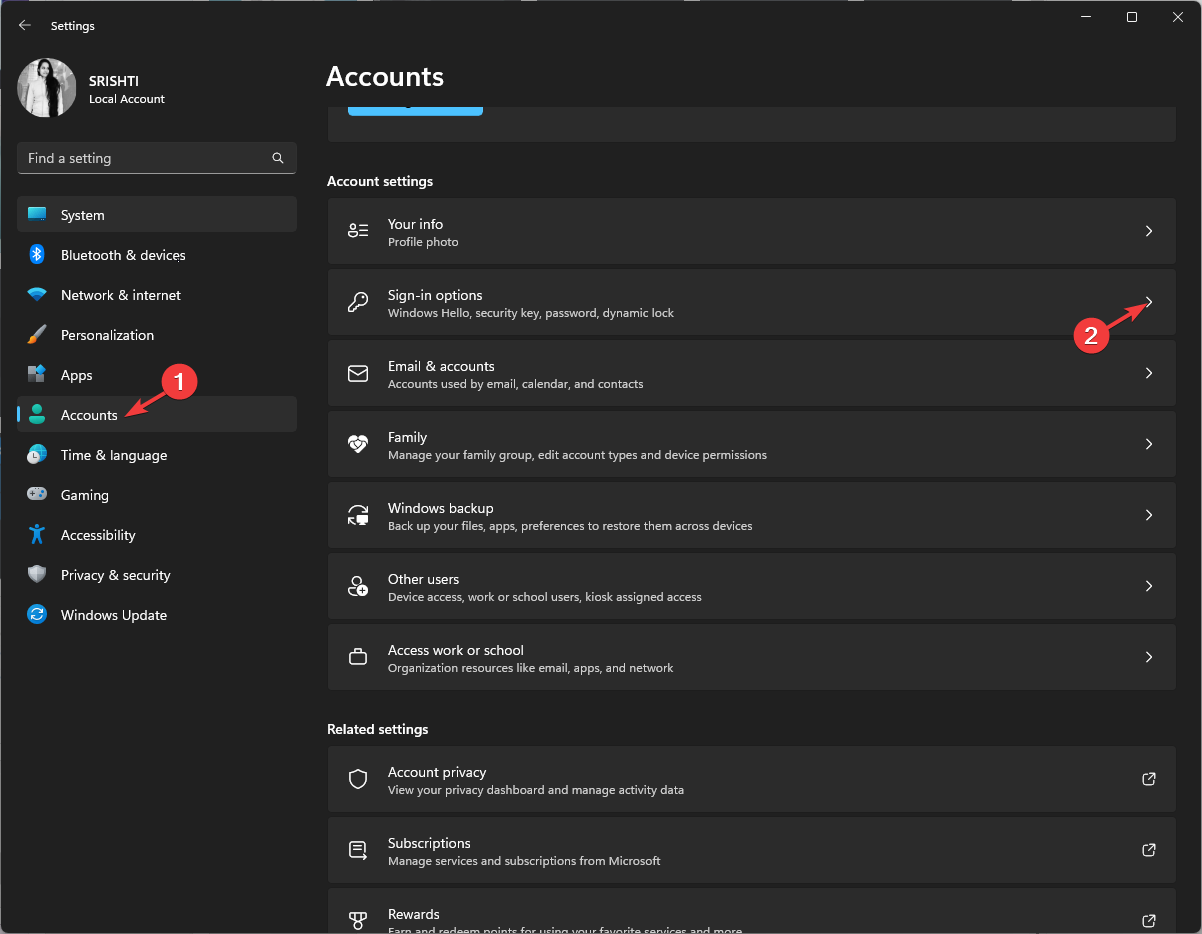Click the search magnifier icon
This screenshot has width=1202, height=934.
pyautogui.click(x=278, y=158)
